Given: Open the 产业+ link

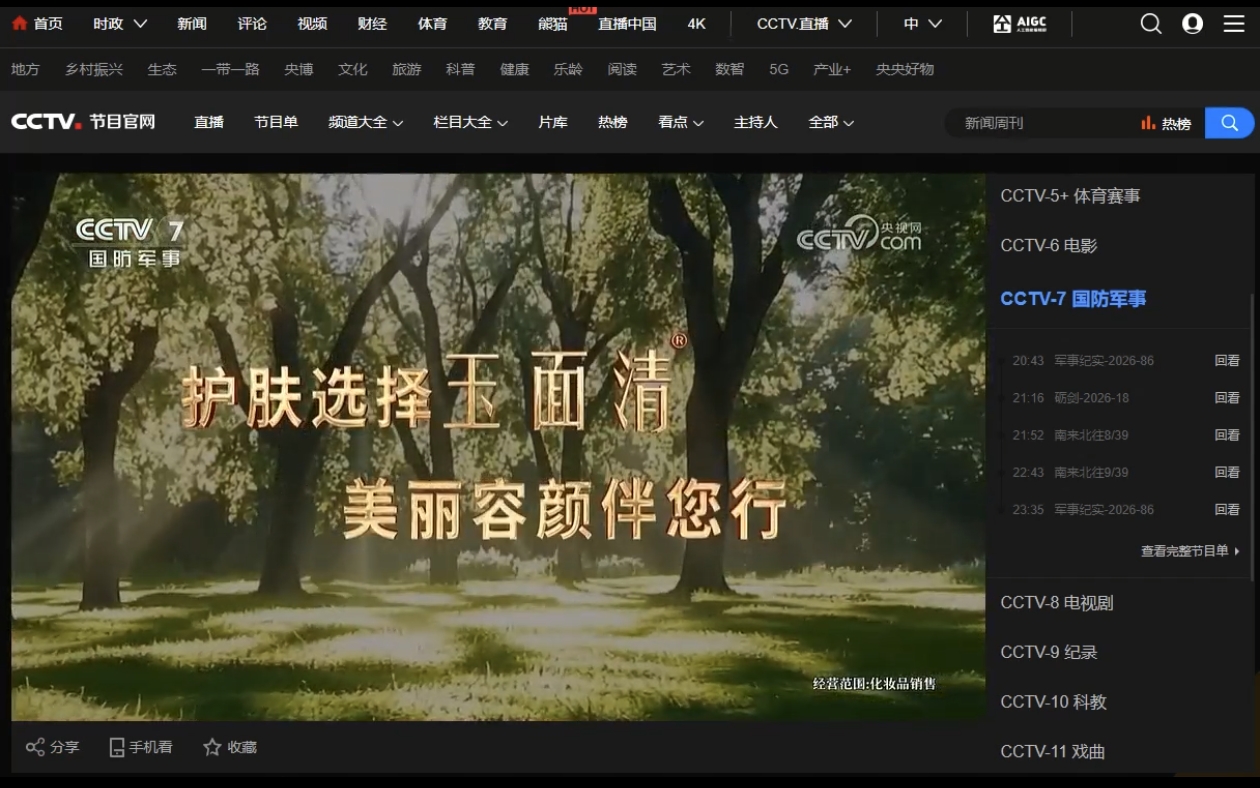Looking at the screenshot, I should click(832, 69).
